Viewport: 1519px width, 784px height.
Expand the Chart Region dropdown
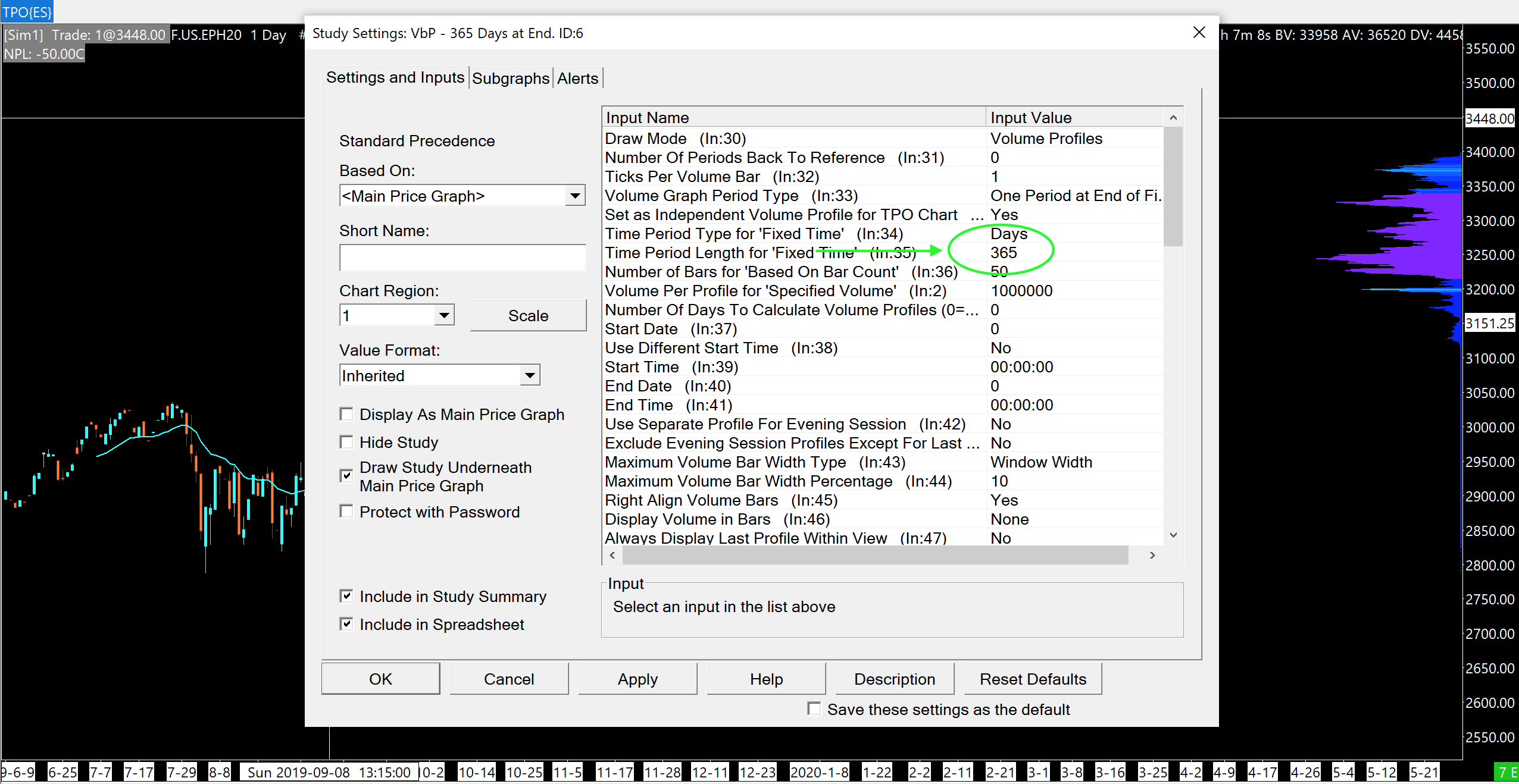click(x=444, y=315)
